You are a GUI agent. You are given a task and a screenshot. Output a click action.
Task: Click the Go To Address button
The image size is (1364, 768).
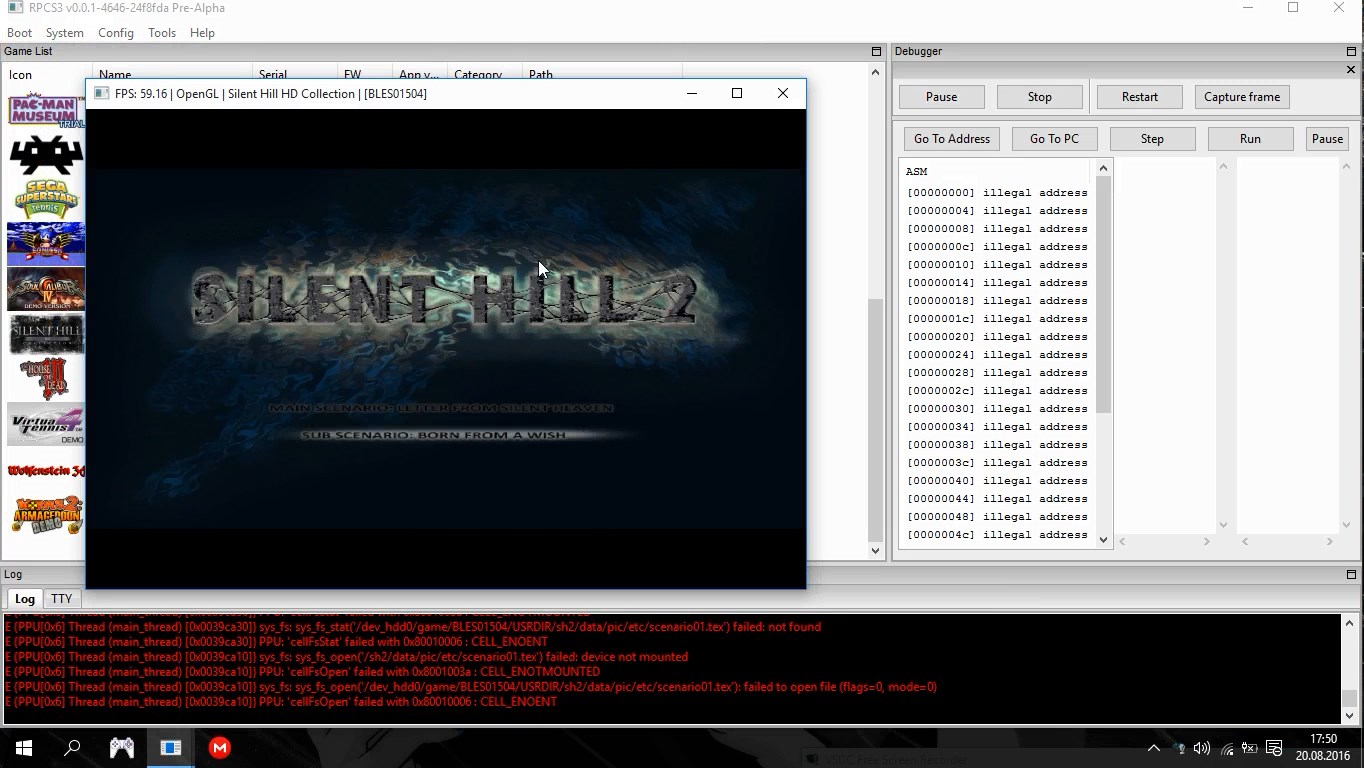(951, 139)
